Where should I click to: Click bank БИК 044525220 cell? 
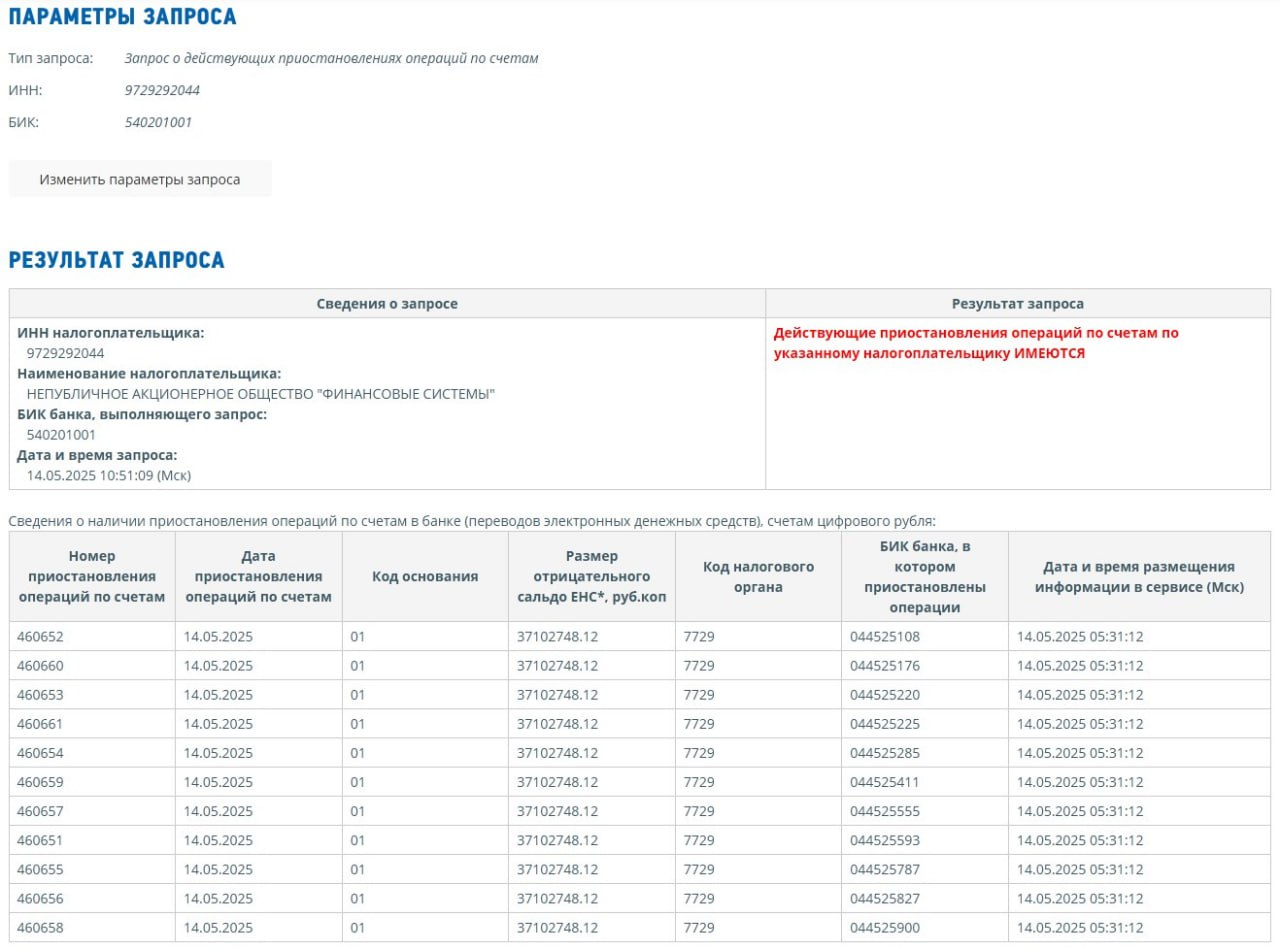(925, 694)
